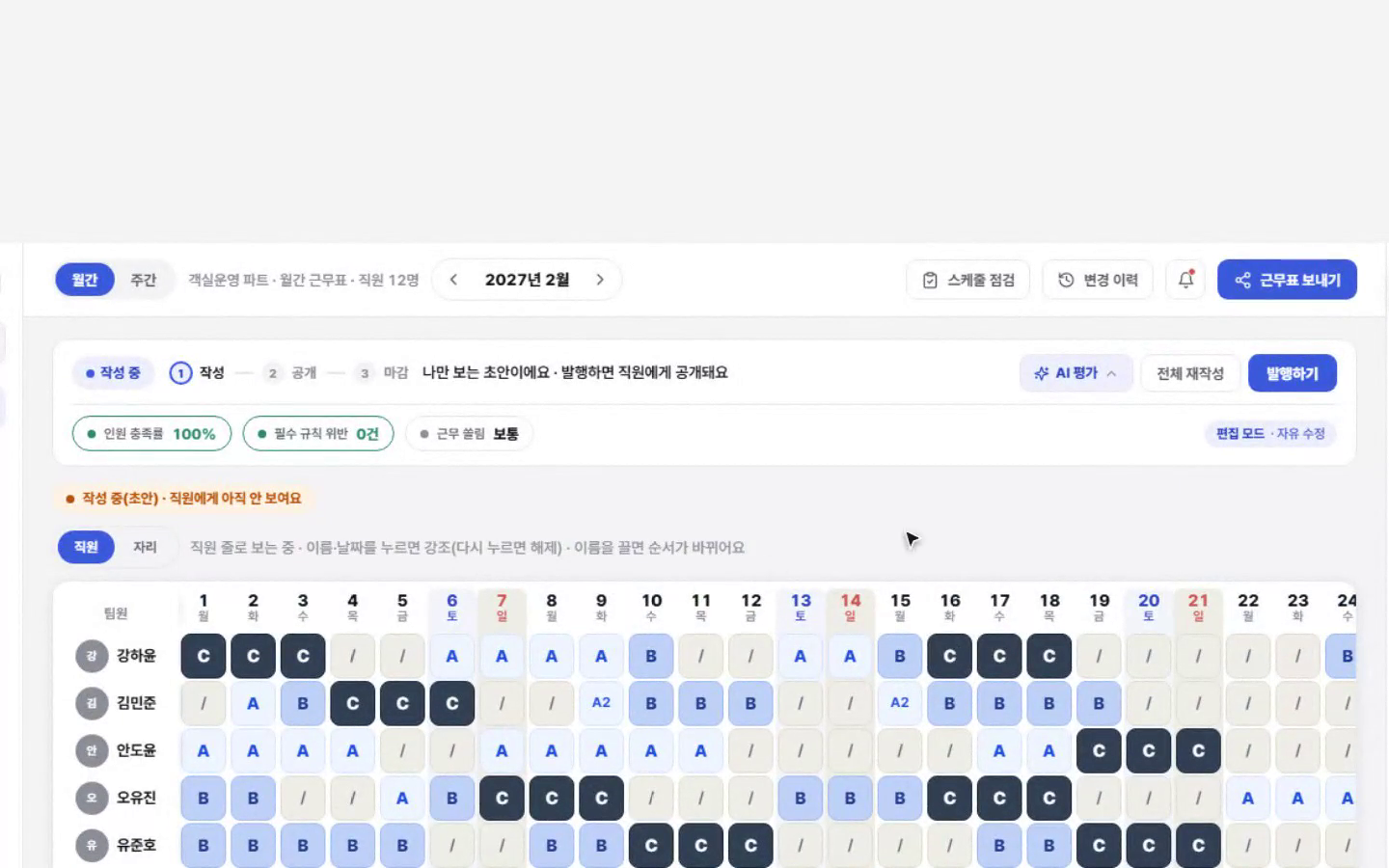Click 김민준's A2 shift on day 9

click(601, 703)
